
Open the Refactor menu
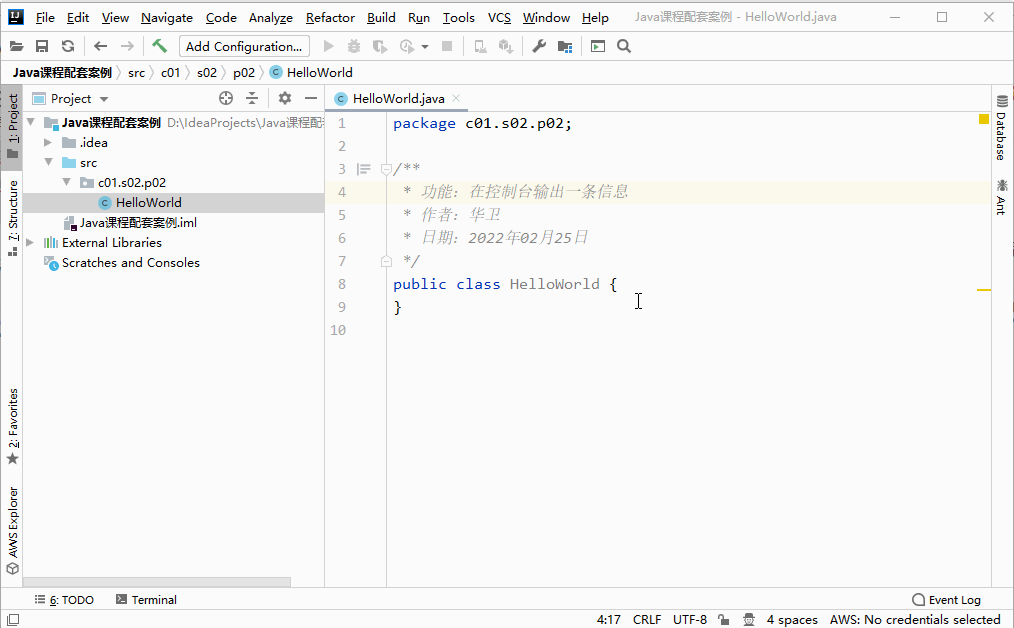pos(330,17)
